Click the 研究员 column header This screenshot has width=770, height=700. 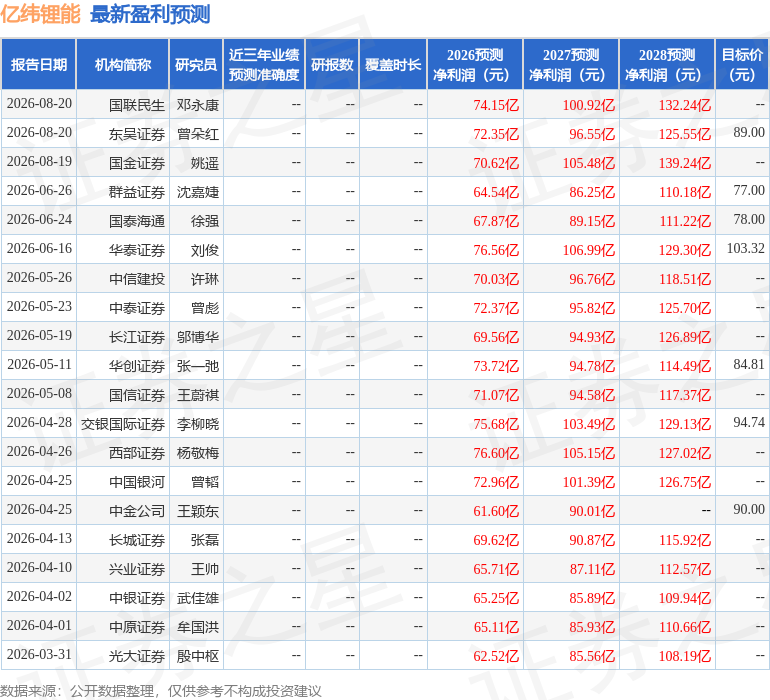pyautogui.click(x=196, y=64)
